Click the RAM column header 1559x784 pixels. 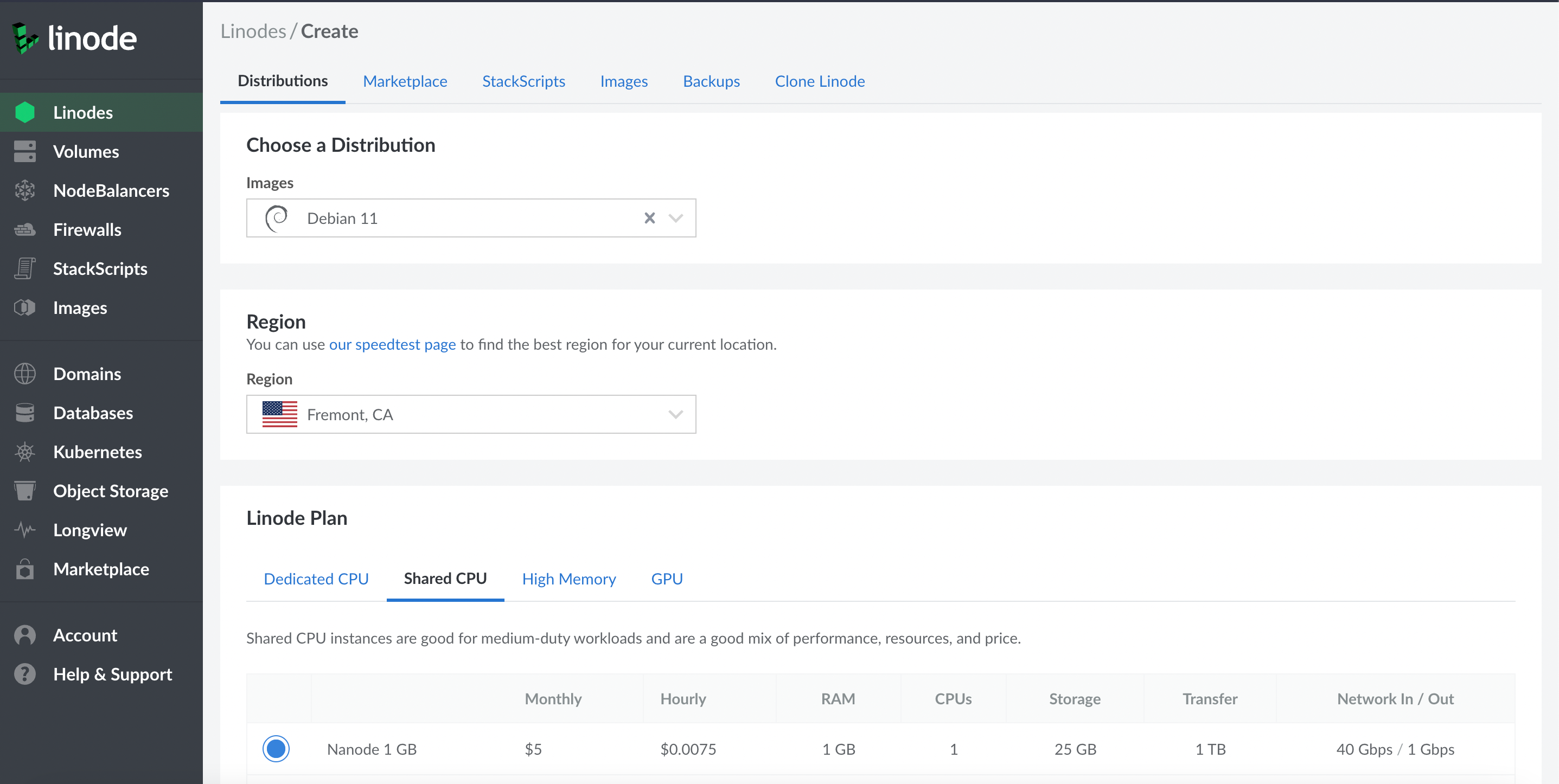pos(838,699)
